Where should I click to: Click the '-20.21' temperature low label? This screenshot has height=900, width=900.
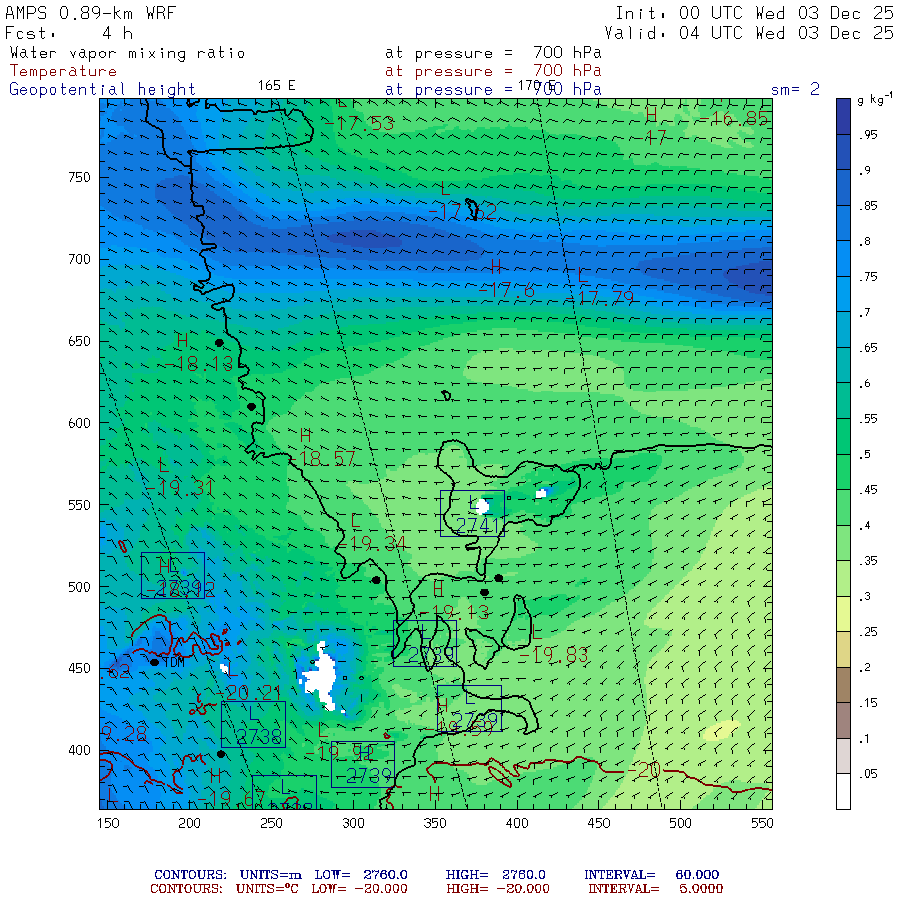point(248,693)
